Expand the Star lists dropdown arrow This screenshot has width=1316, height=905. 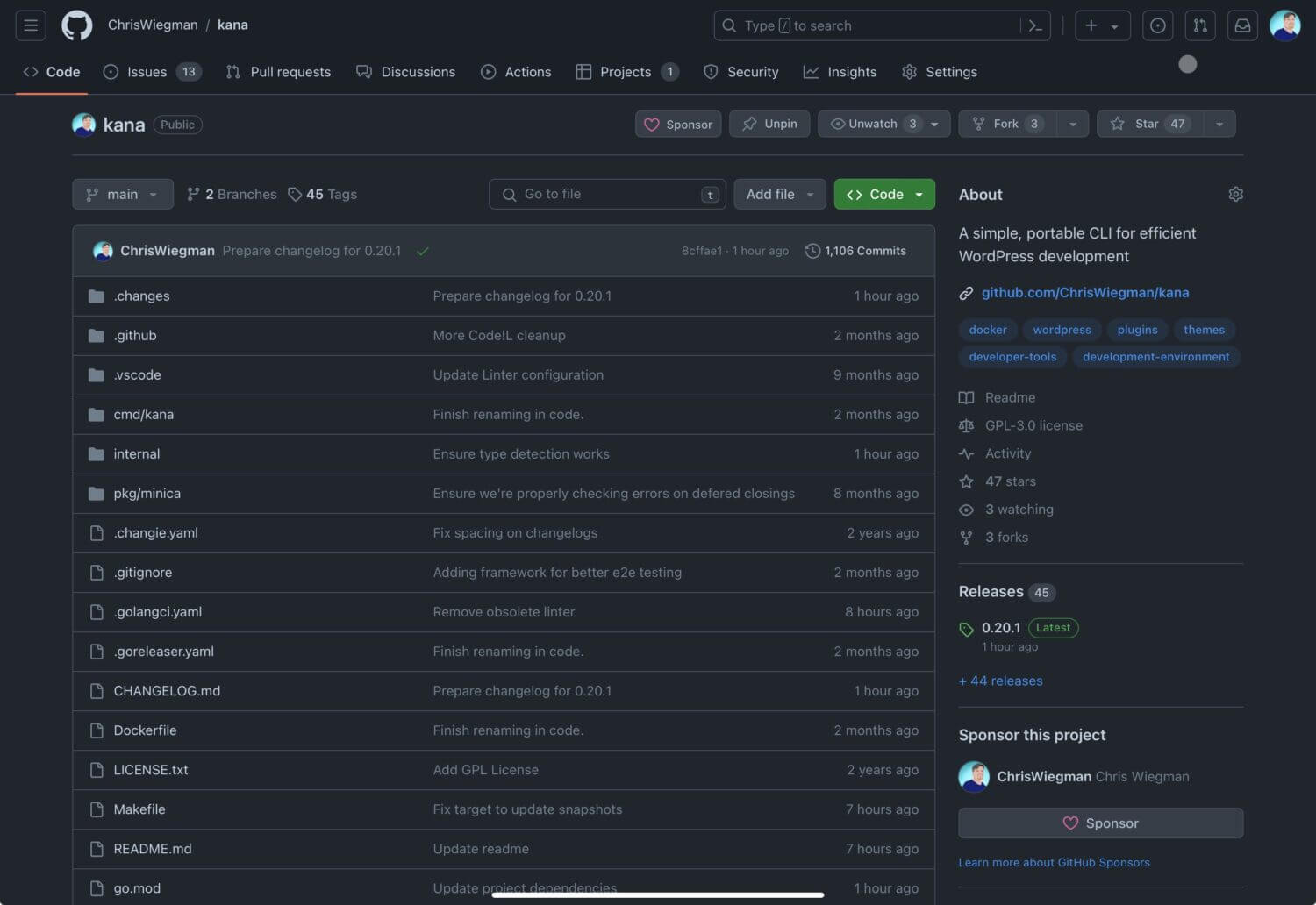coord(1219,124)
